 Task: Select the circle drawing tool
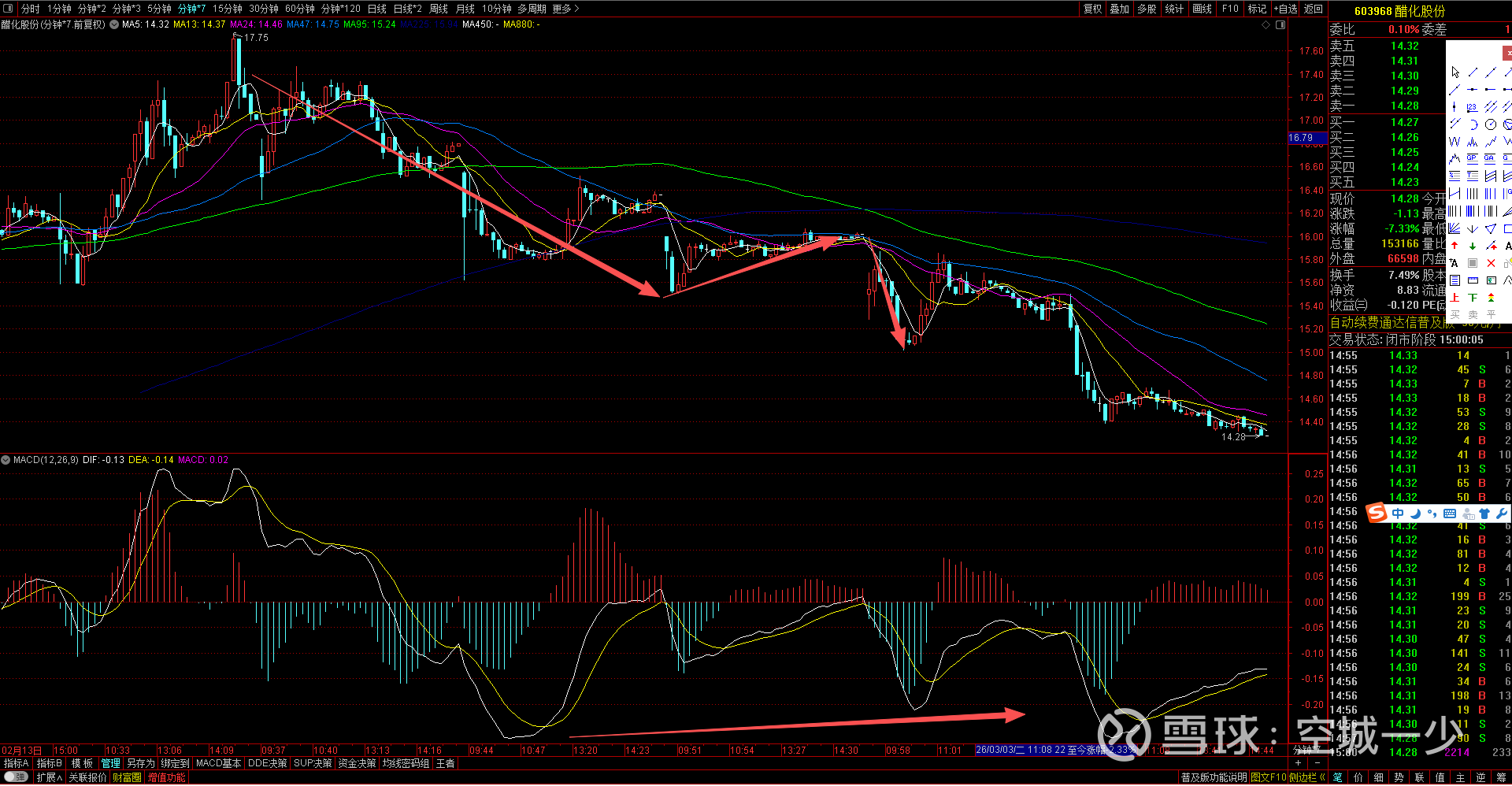1490,124
